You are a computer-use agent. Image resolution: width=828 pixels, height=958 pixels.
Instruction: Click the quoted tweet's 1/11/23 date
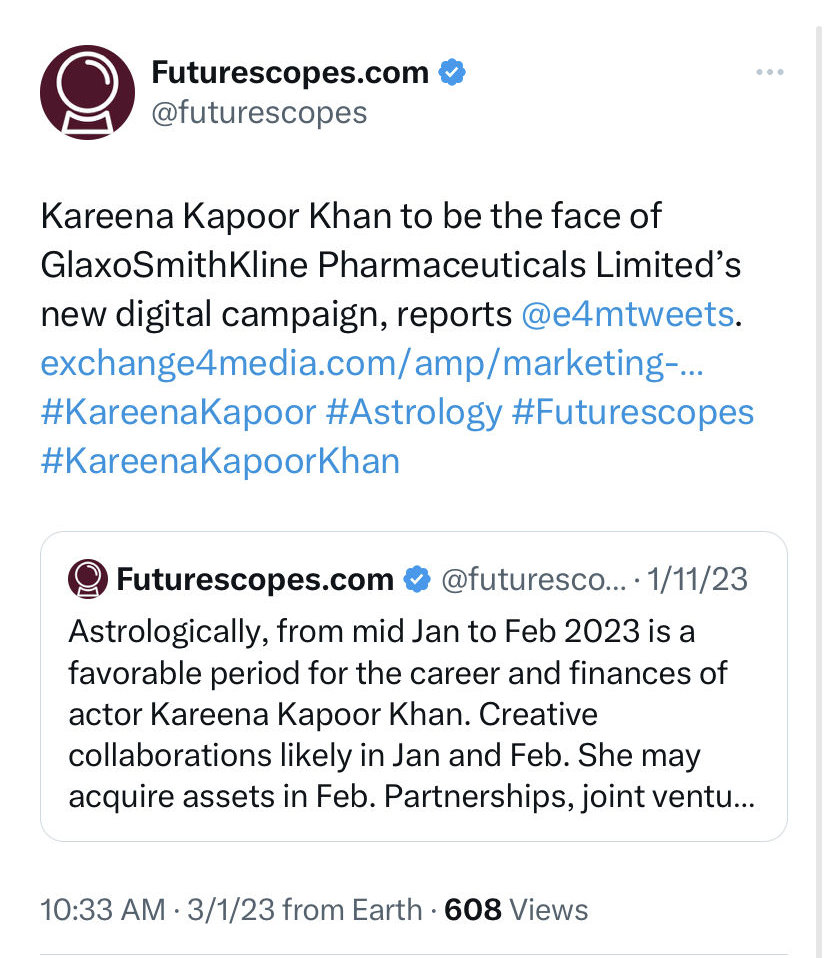pyautogui.click(x=697, y=579)
